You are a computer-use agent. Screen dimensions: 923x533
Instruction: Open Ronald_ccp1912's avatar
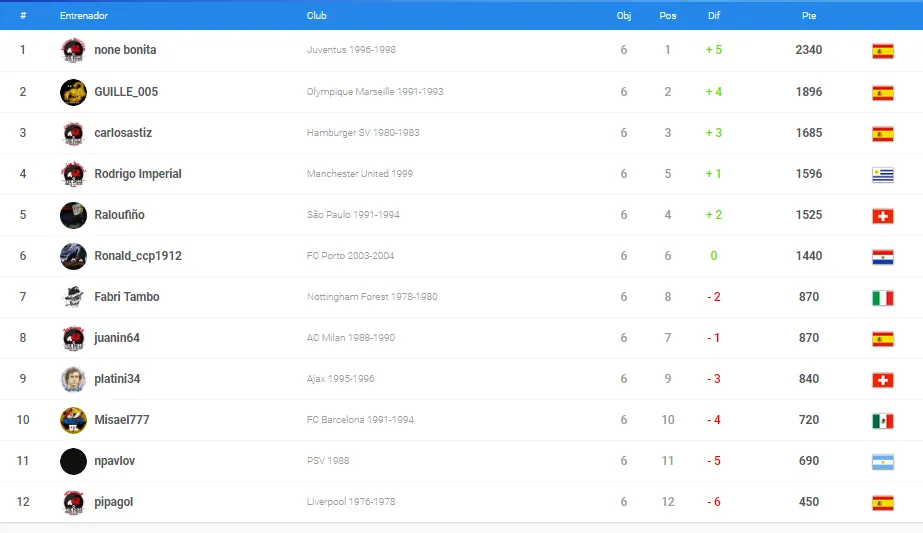73,256
